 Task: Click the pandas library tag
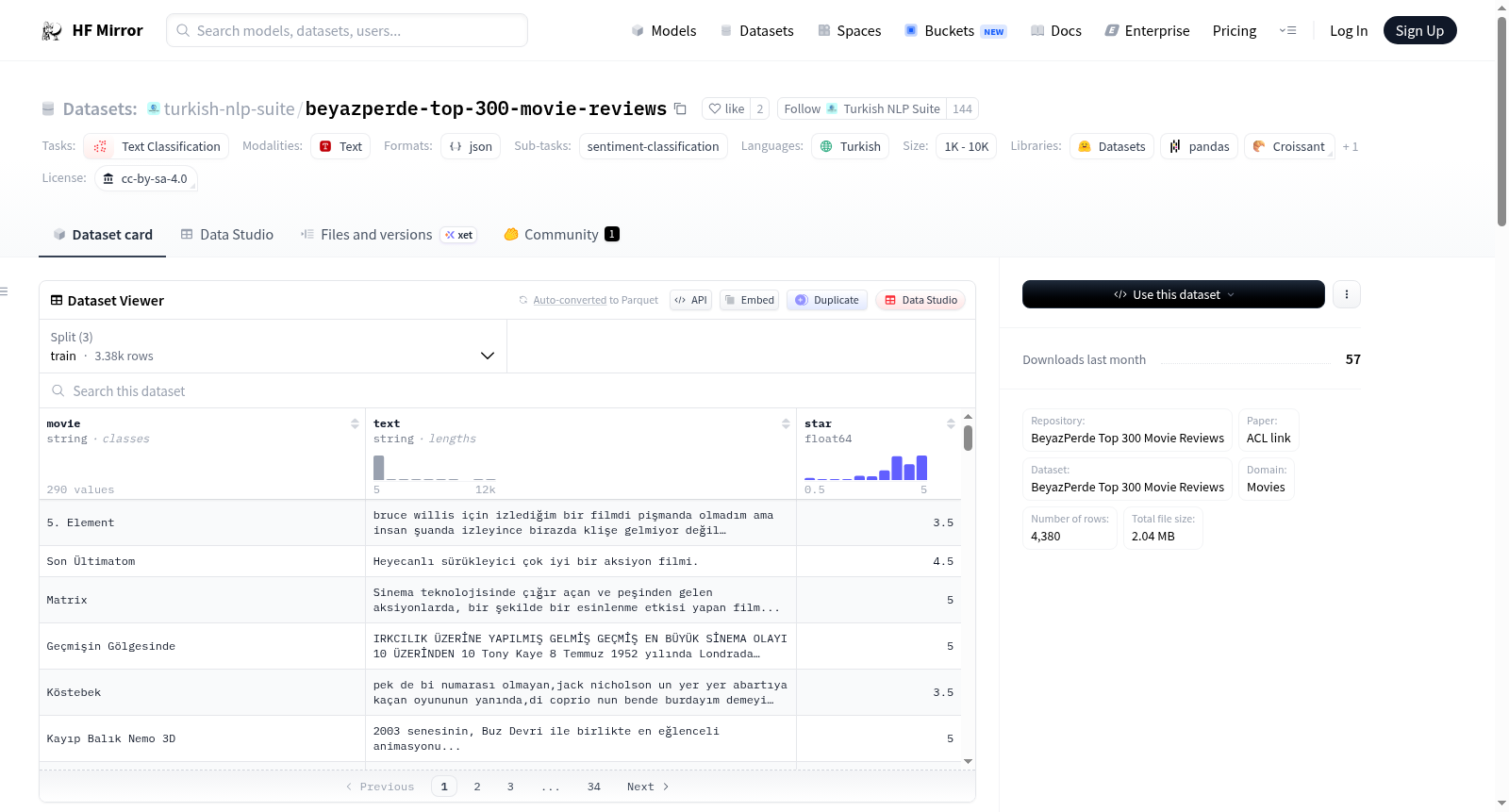coord(1200,146)
